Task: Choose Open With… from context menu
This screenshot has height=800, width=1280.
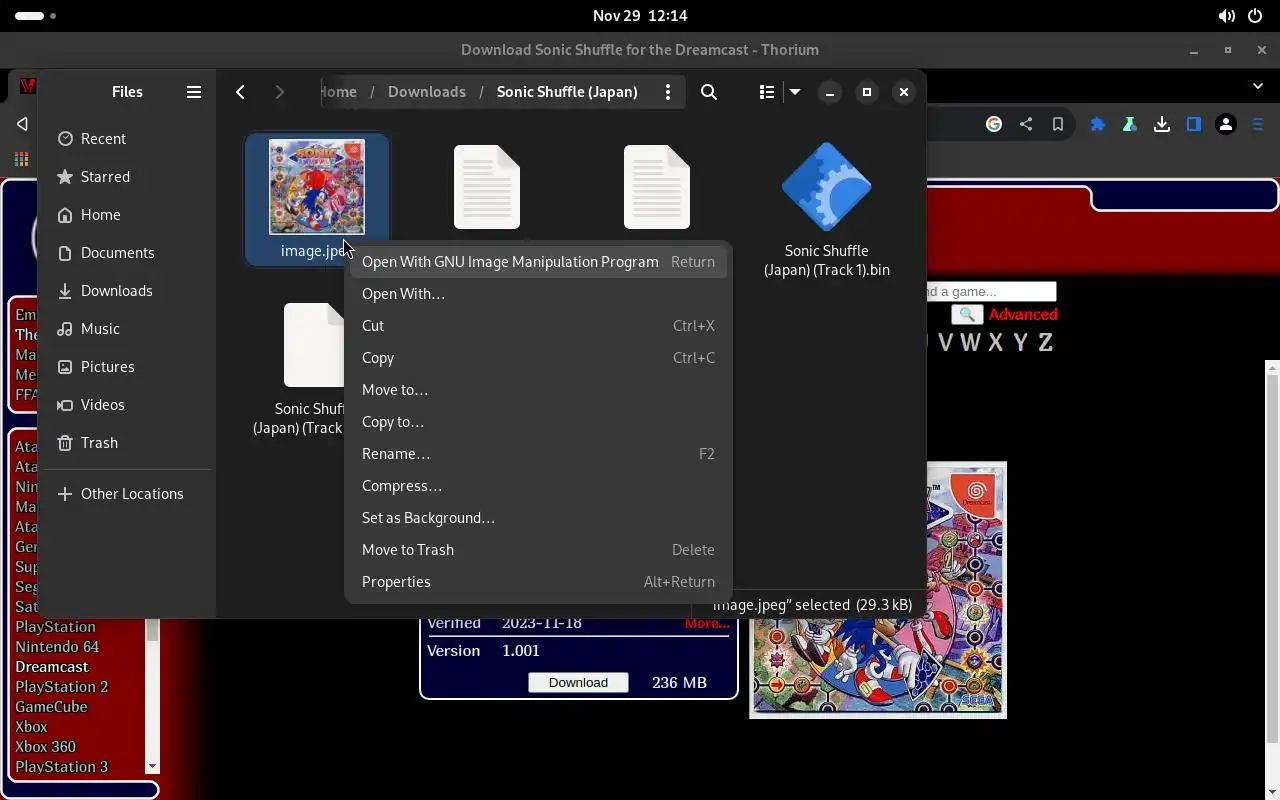Action: pos(538,294)
